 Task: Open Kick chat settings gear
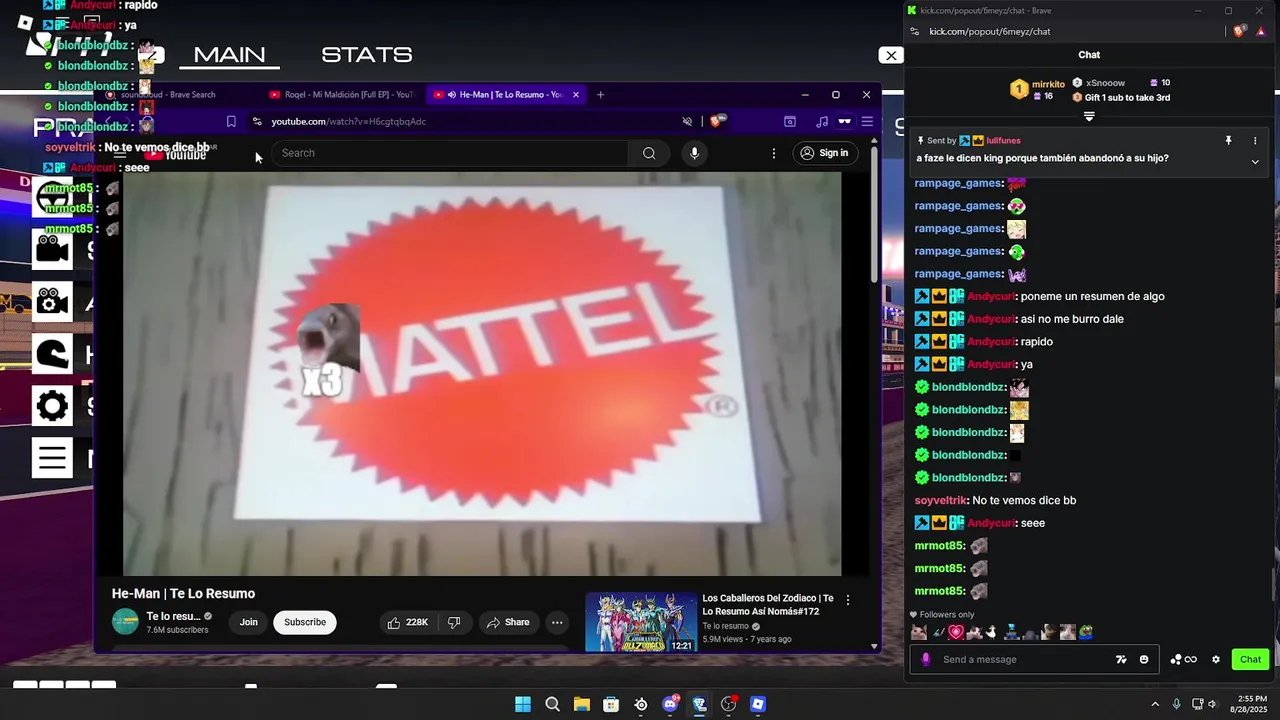[x=1216, y=659]
